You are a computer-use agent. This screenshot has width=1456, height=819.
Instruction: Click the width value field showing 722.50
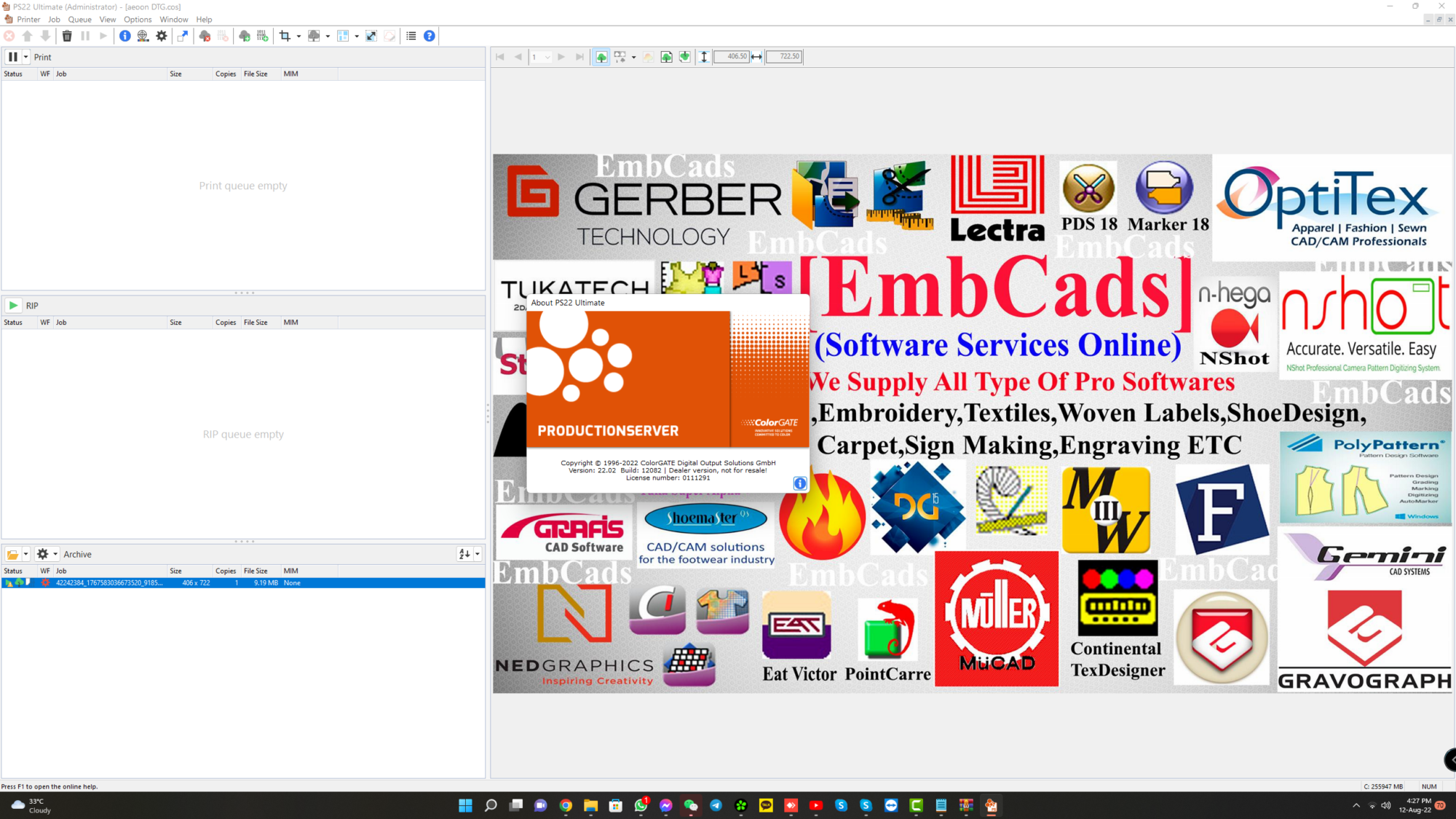tap(784, 56)
